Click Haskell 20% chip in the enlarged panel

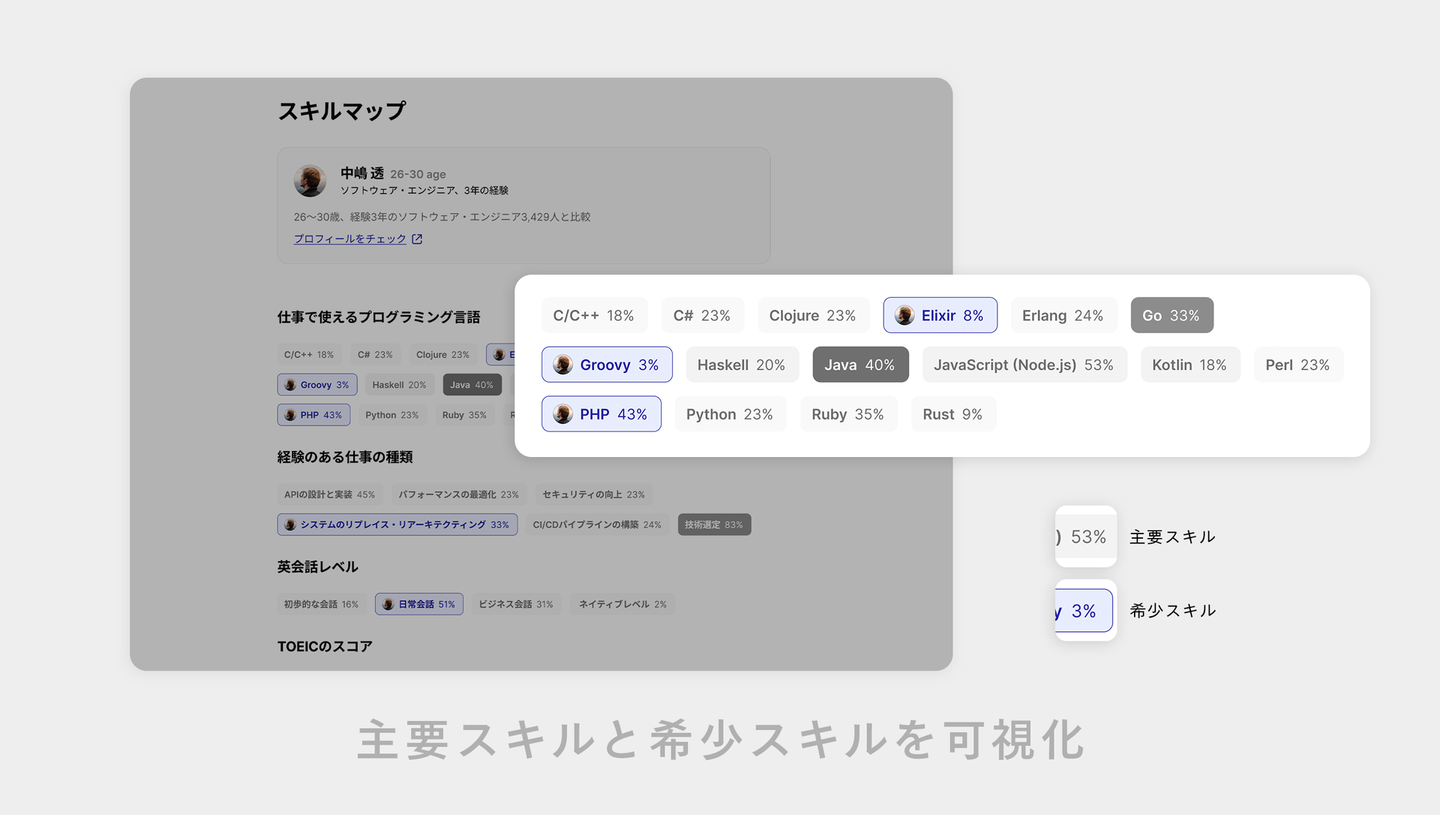pyautogui.click(x=742, y=365)
